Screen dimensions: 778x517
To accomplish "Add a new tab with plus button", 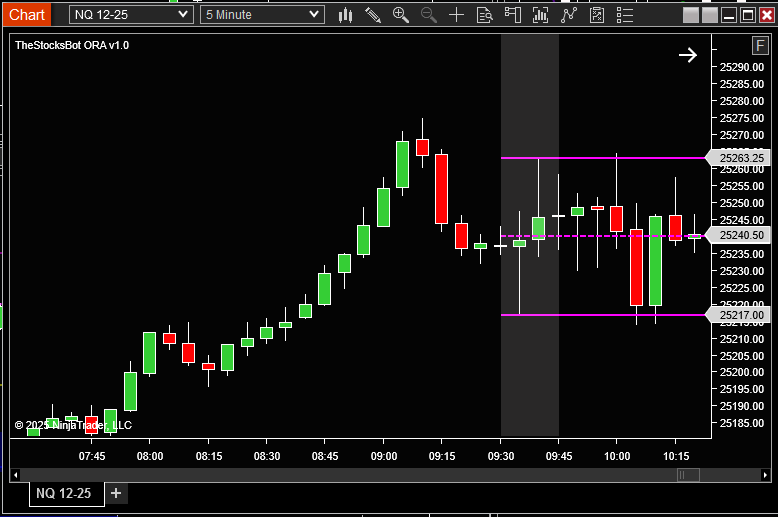I will [x=116, y=493].
